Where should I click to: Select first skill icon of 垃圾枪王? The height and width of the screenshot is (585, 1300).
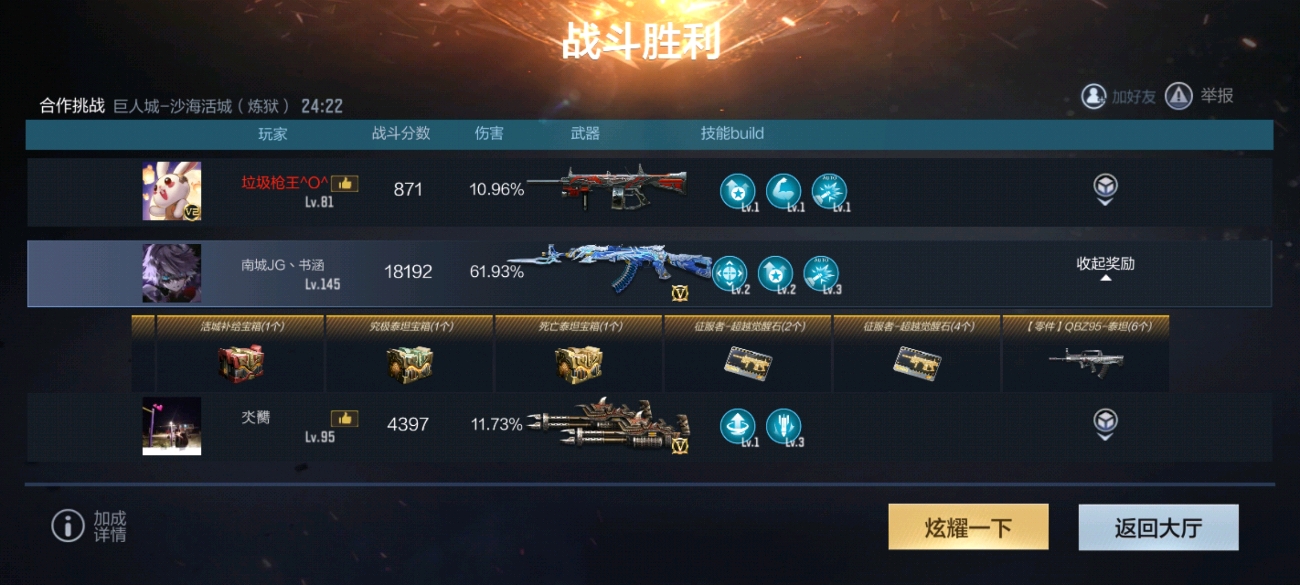click(x=738, y=192)
